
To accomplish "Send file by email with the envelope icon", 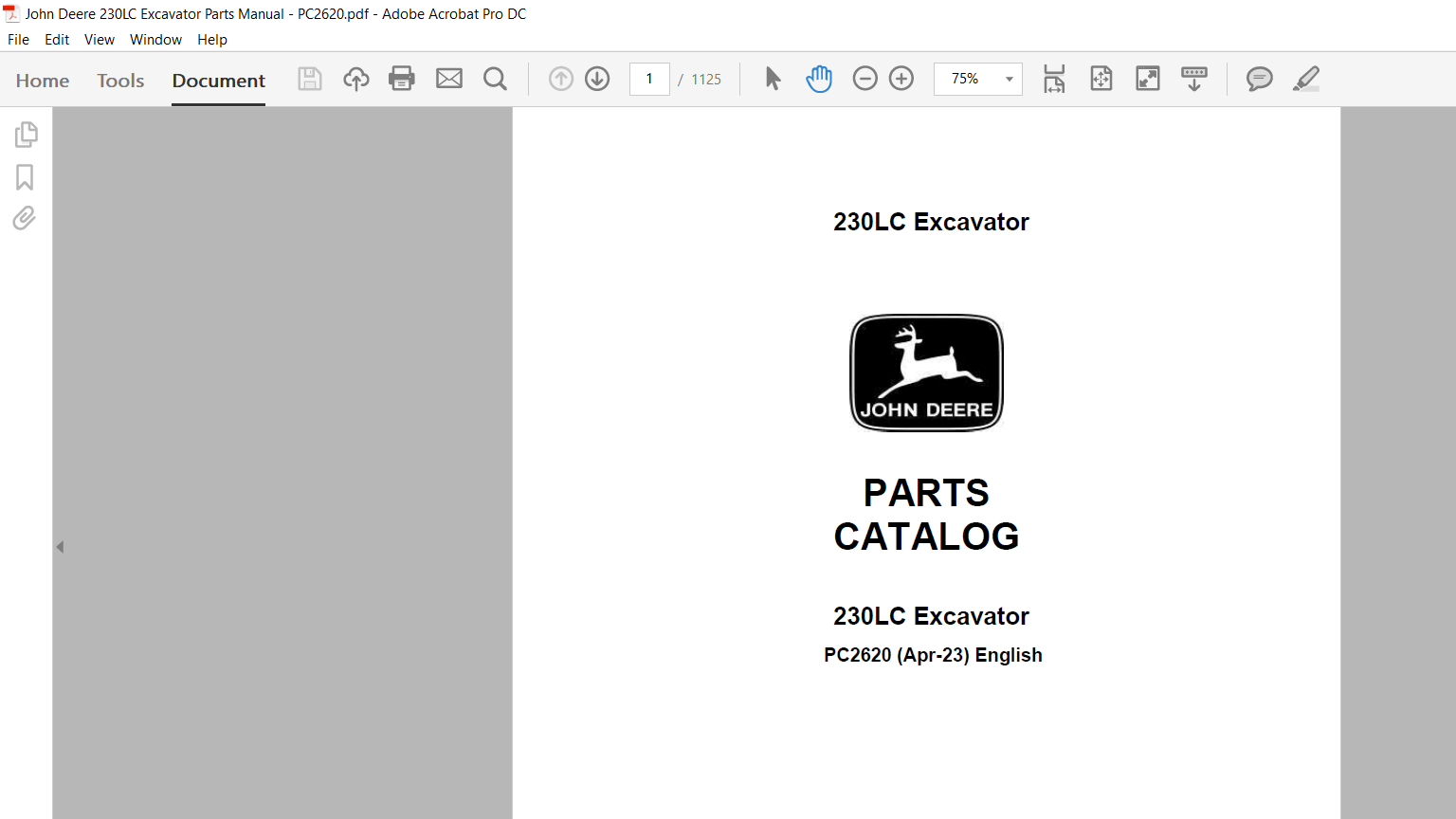I will point(449,79).
